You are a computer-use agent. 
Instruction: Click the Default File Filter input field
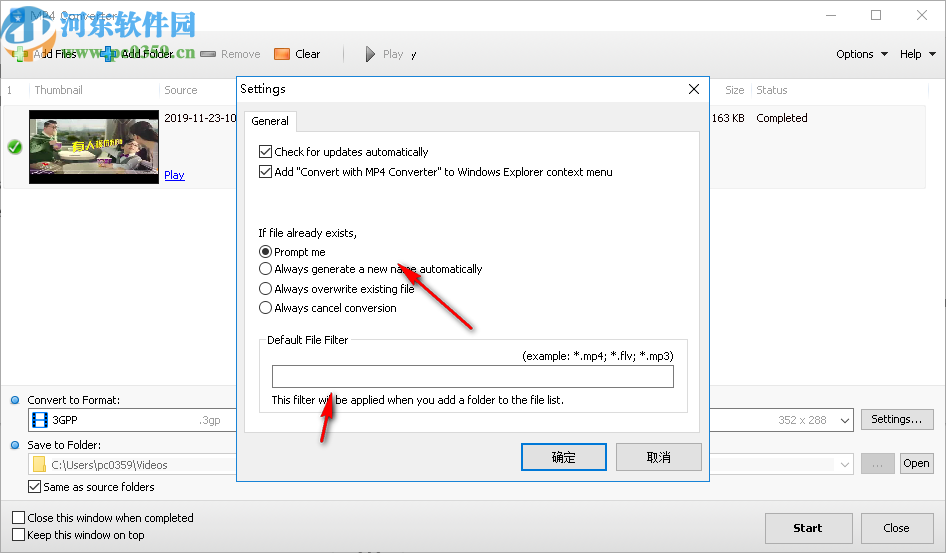[472, 376]
